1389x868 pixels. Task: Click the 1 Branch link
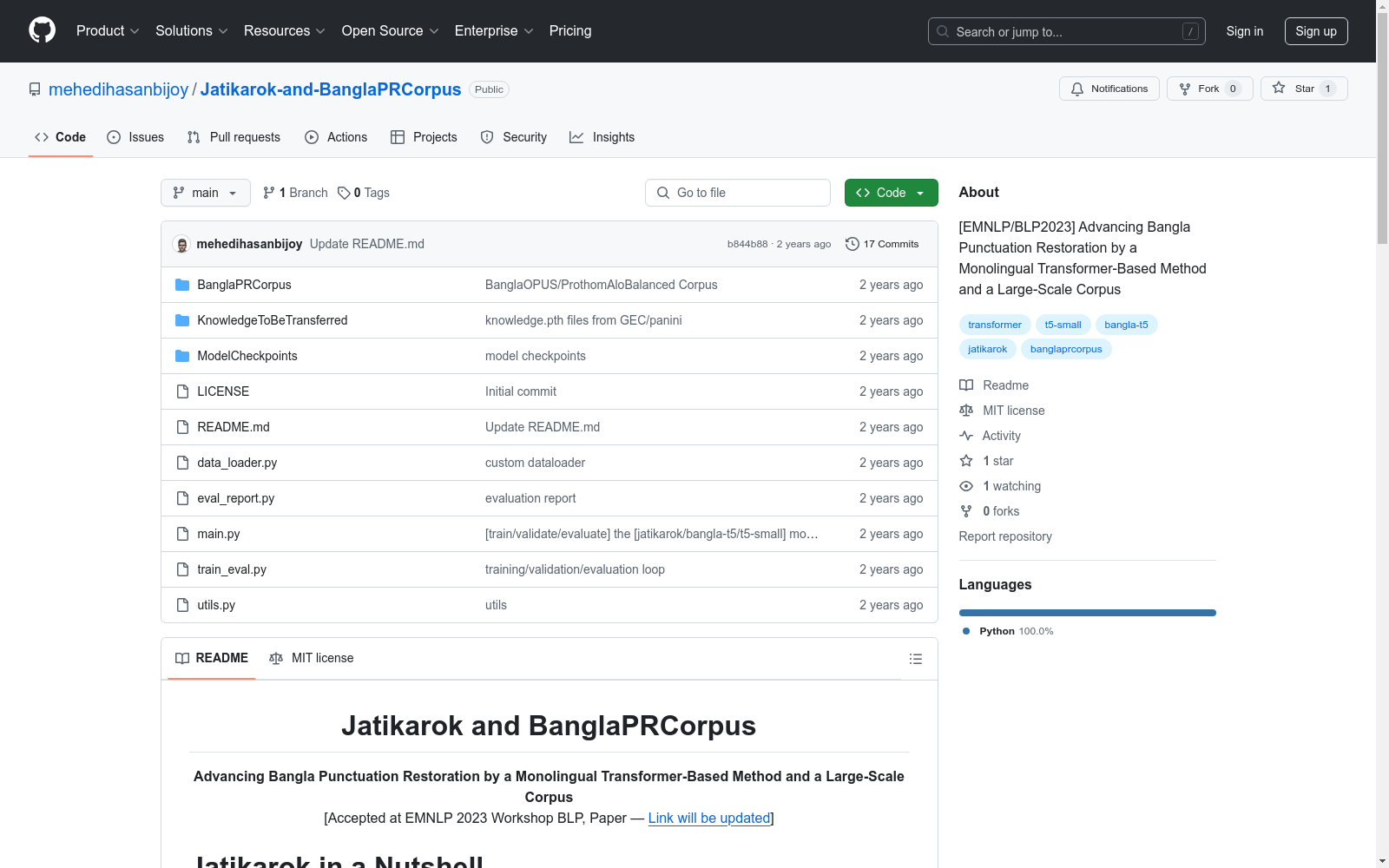(x=296, y=193)
